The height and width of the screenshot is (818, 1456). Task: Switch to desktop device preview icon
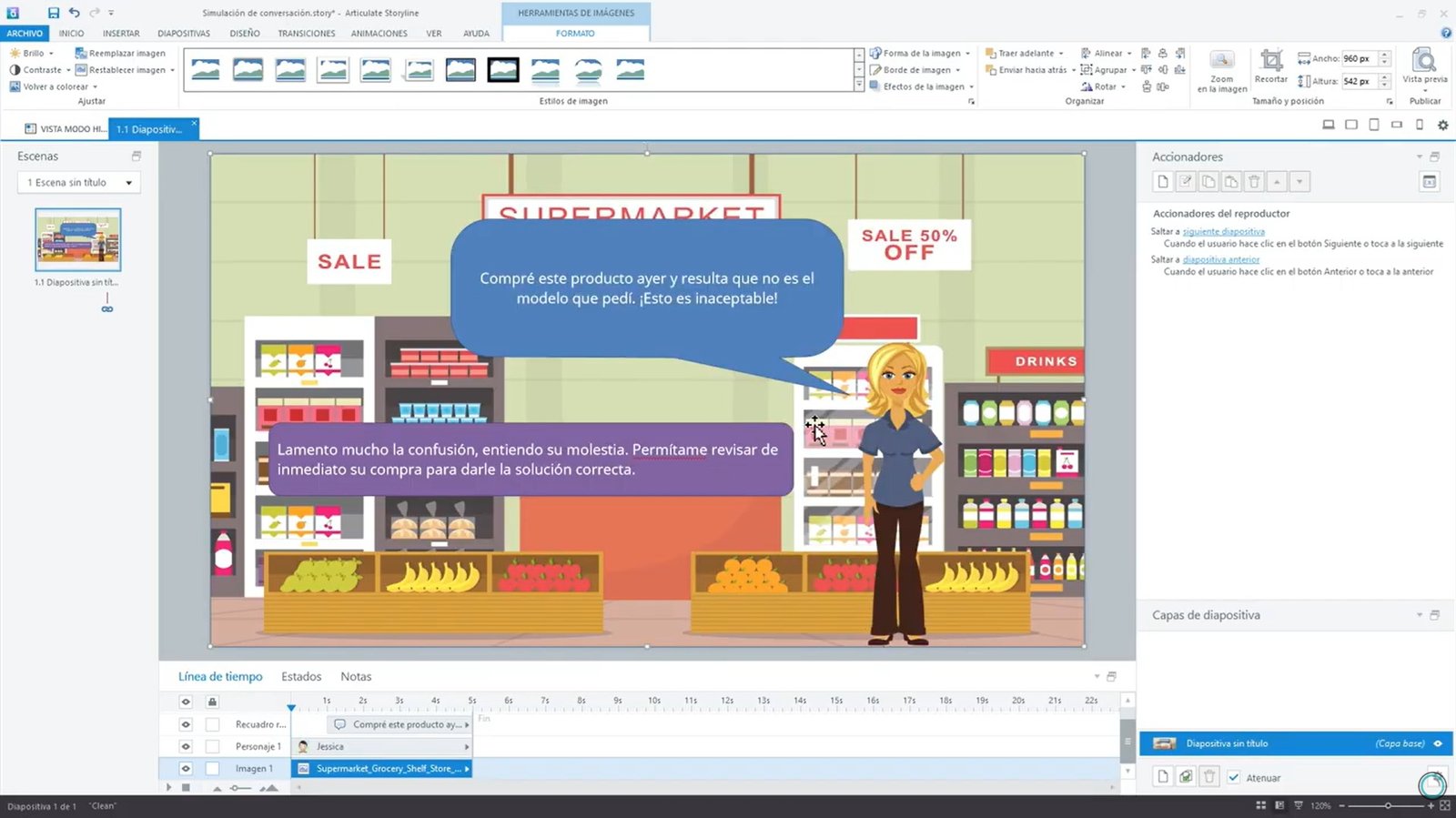(1329, 125)
